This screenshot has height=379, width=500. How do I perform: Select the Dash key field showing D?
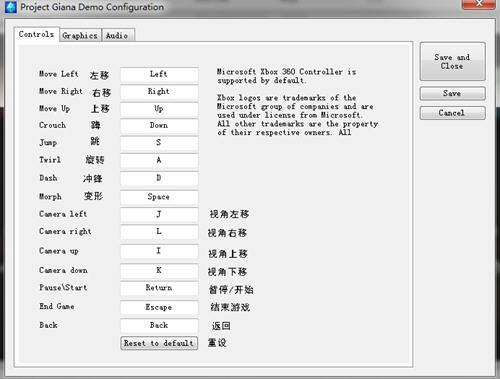159,178
